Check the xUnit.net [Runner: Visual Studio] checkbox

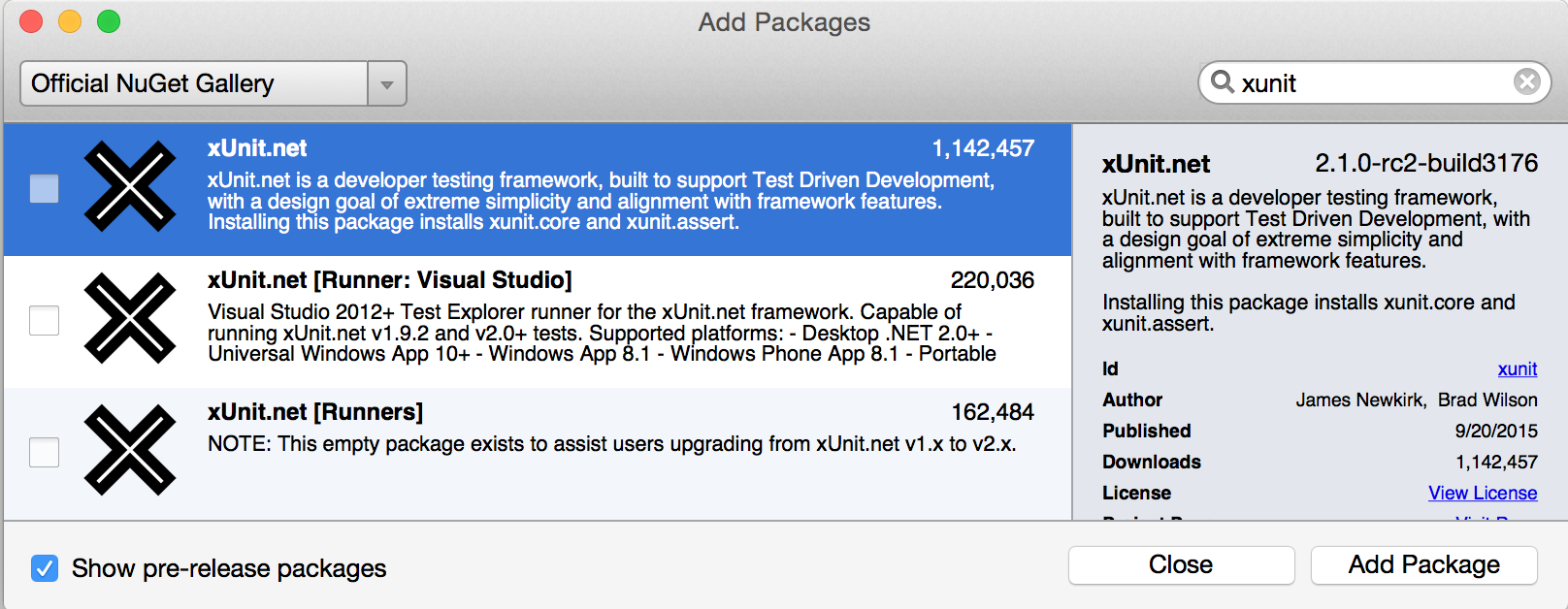(x=44, y=320)
